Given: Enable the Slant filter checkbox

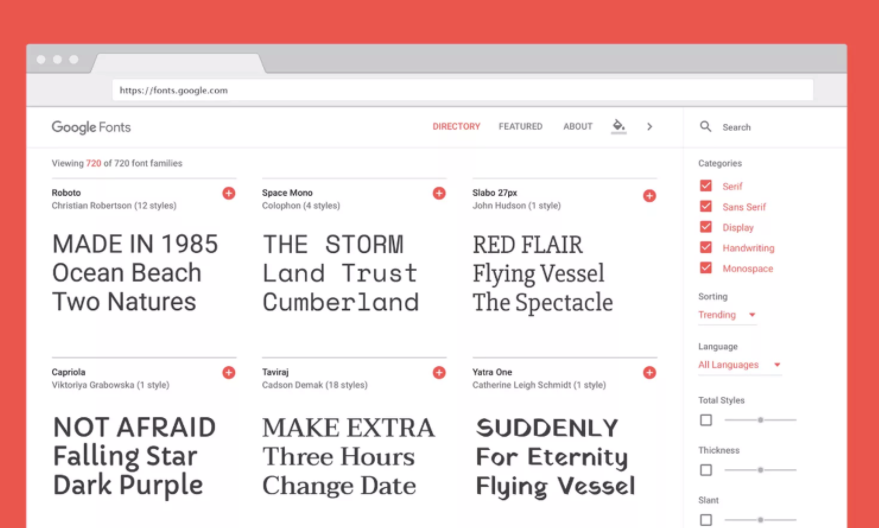Looking at the screenshot, I should tap(706, 520).
